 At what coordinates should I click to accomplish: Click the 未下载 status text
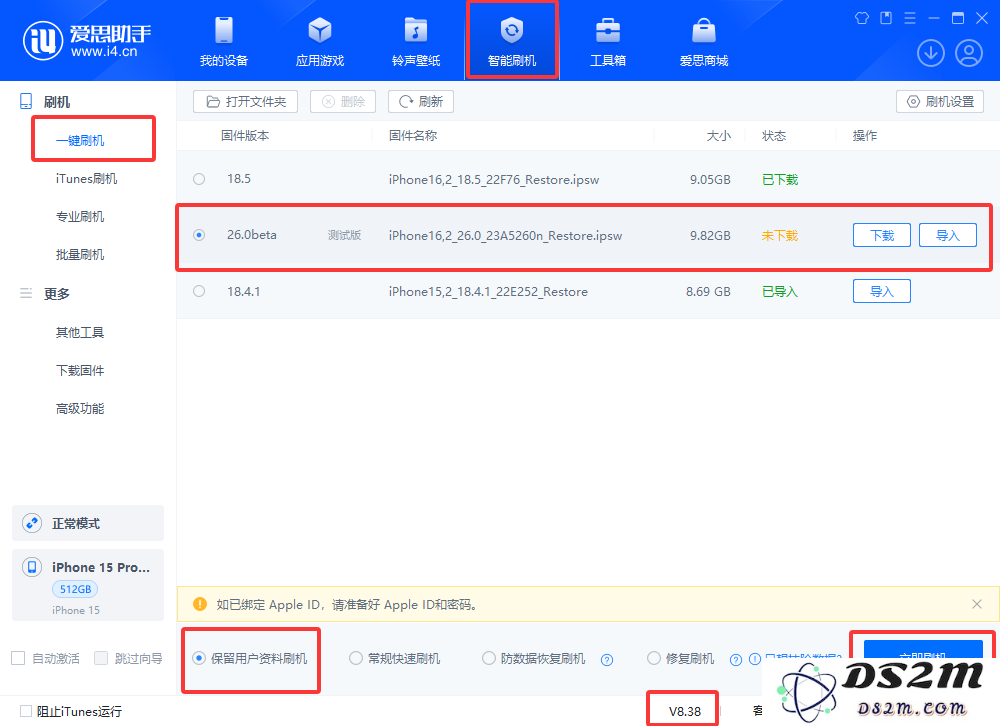click(x=779, y=235)
